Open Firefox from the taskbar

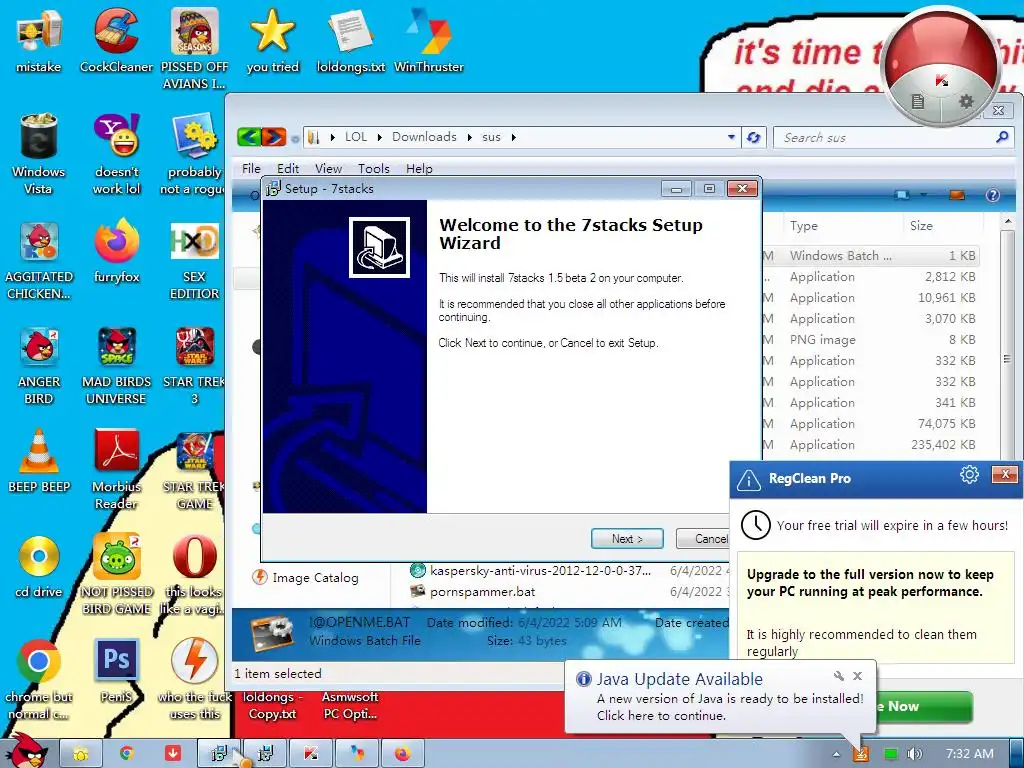(x=403, y=754)
